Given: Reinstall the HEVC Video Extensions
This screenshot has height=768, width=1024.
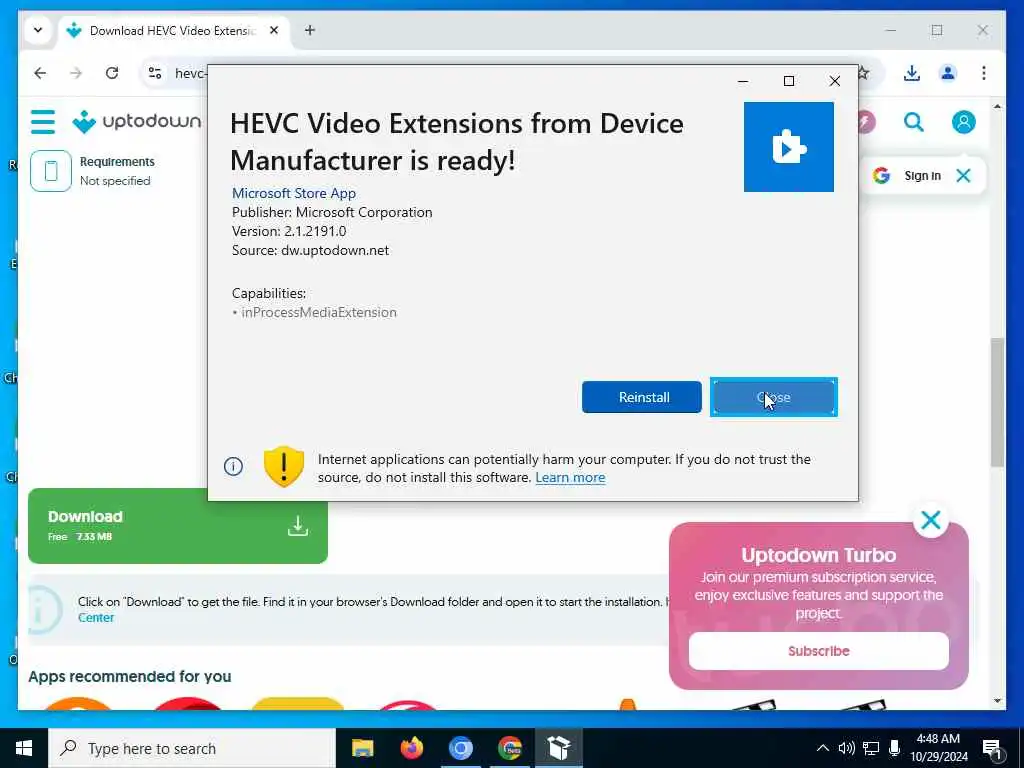Looking at the screenshot, I should point(641,397).
